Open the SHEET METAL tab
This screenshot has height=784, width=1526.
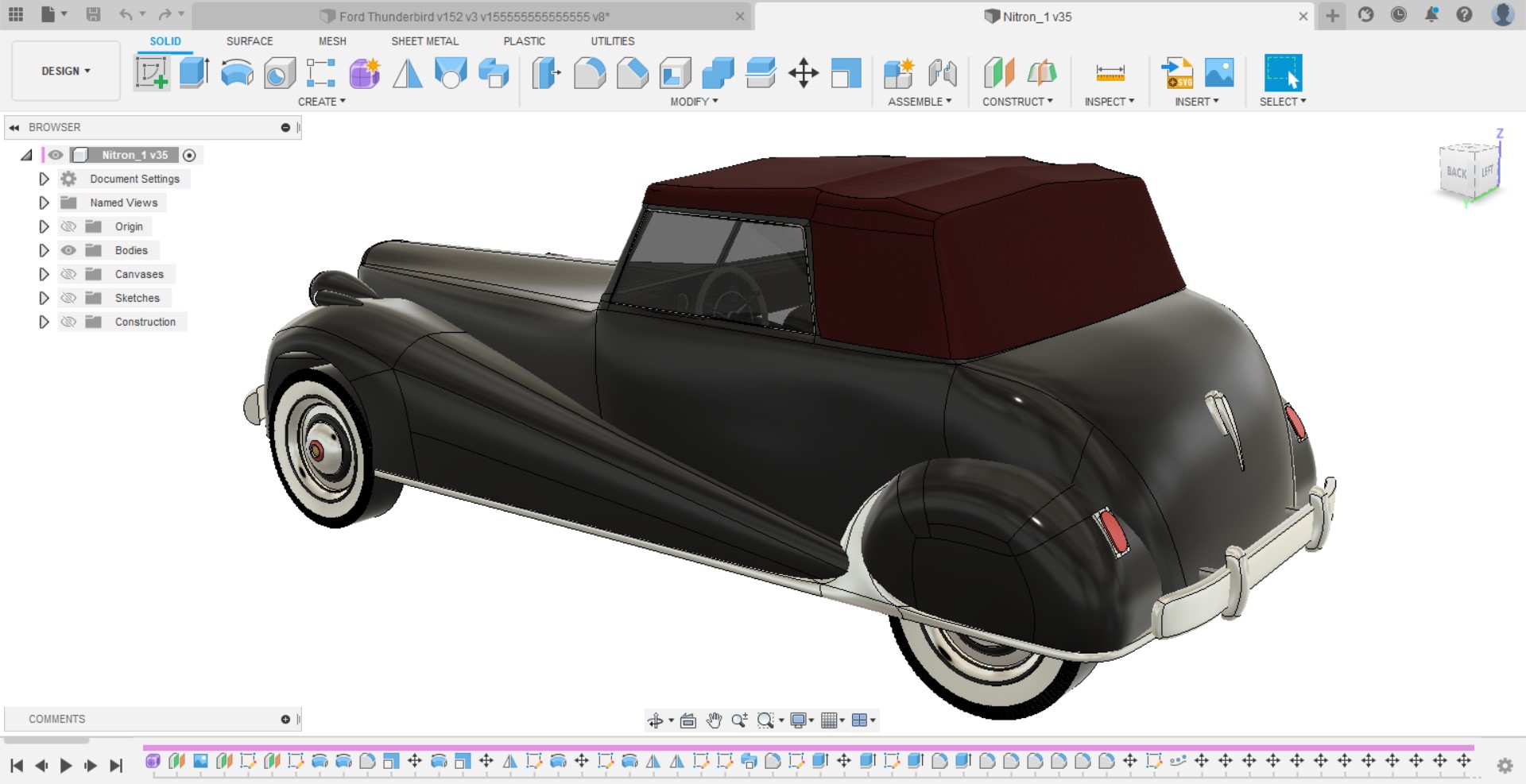(x=424, y=41)
